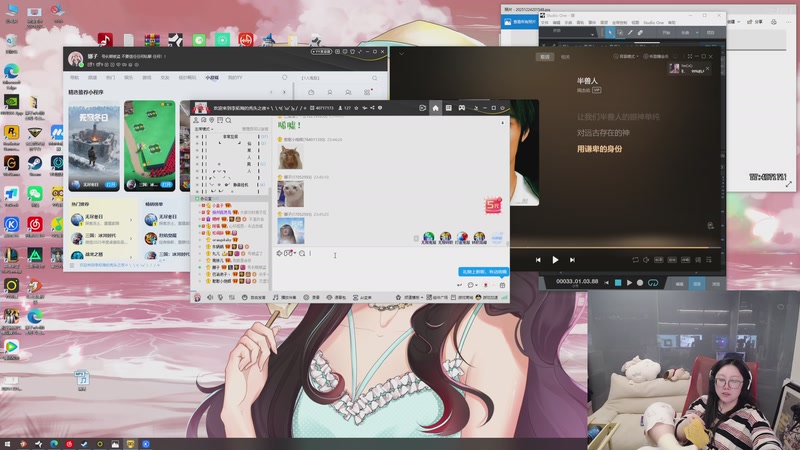Click the lyrics 词 icon in music player
The width and height of the screenshot is (800, 450).
tap(697, 260)
